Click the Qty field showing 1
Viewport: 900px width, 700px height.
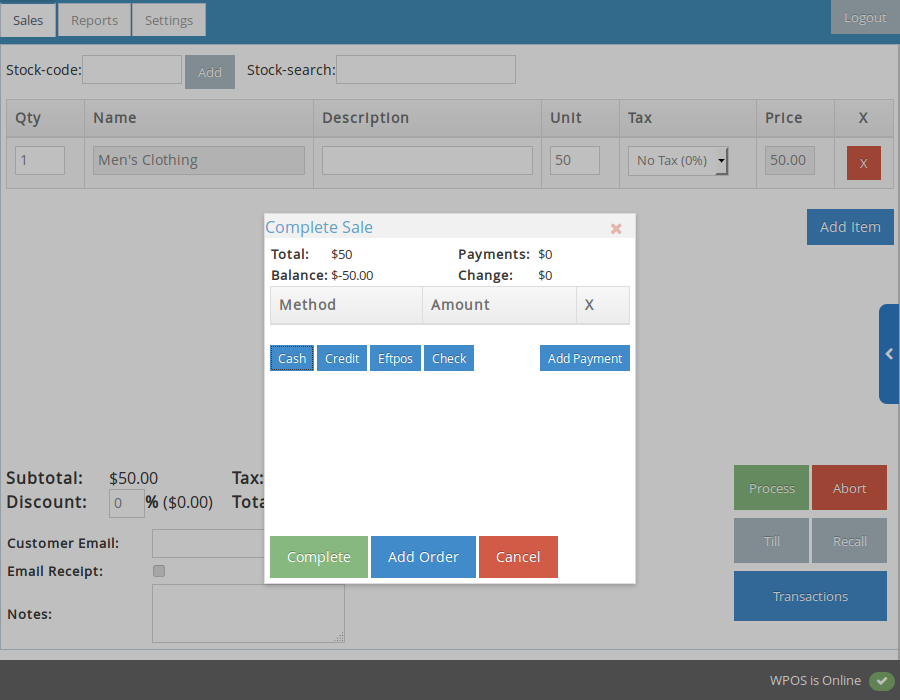40,160
